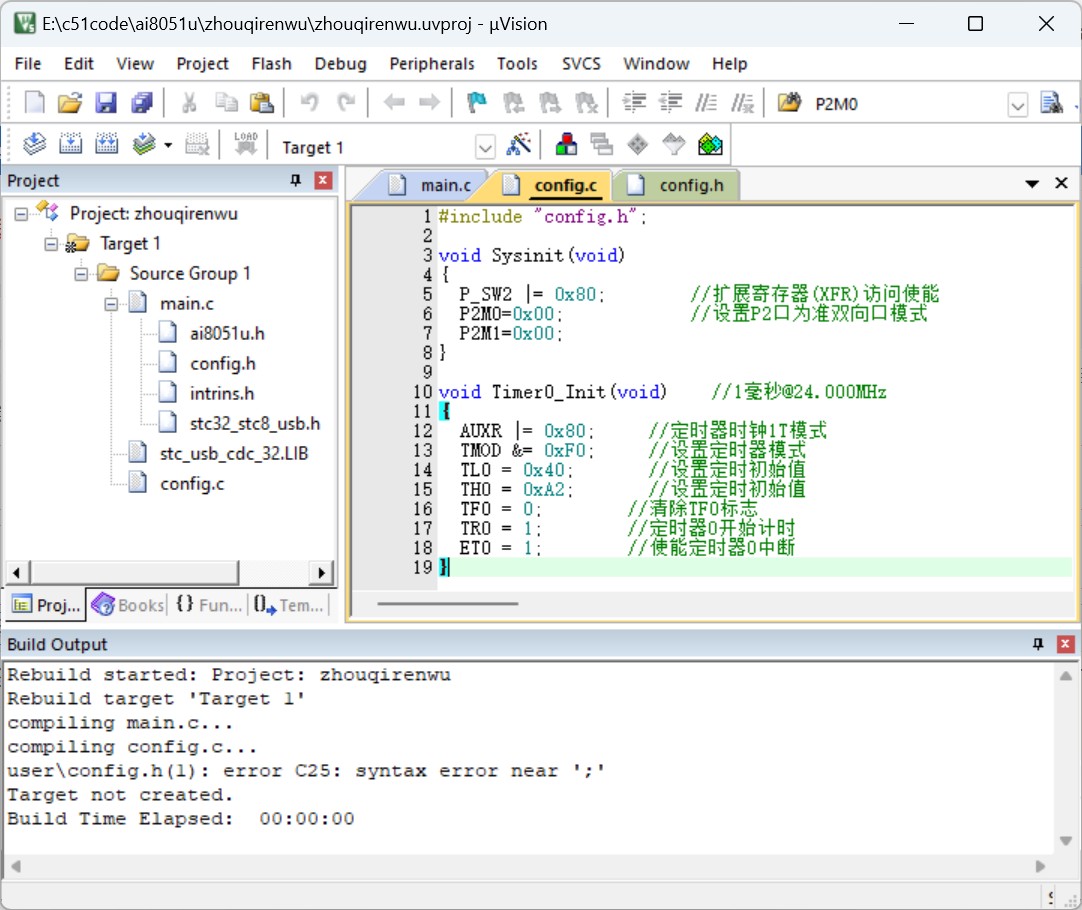
Task: Open the Debug menu
Action: [x=340, y=64]
